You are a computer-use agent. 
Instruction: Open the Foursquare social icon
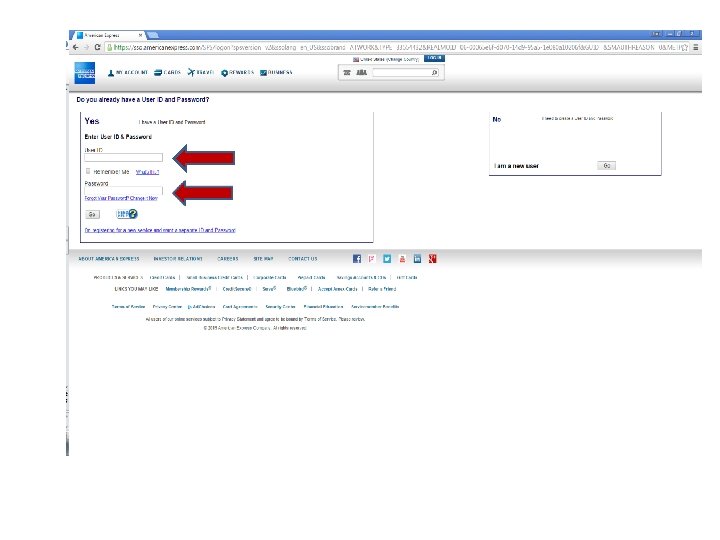point(371,259)
